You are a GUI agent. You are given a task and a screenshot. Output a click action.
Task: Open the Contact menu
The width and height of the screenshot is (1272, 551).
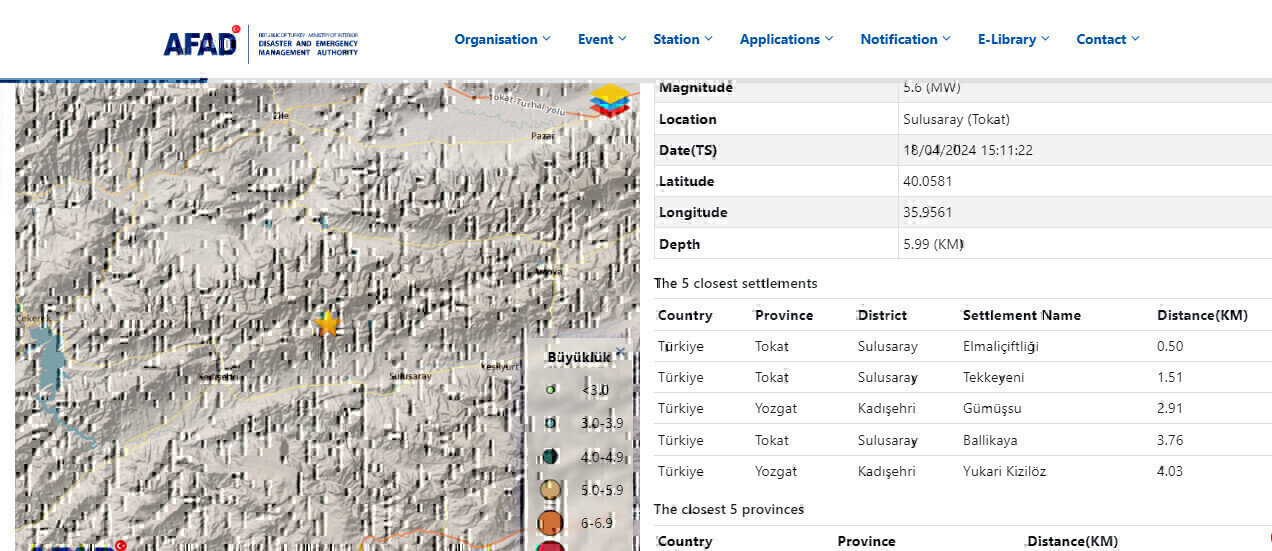coord(1107,40)
